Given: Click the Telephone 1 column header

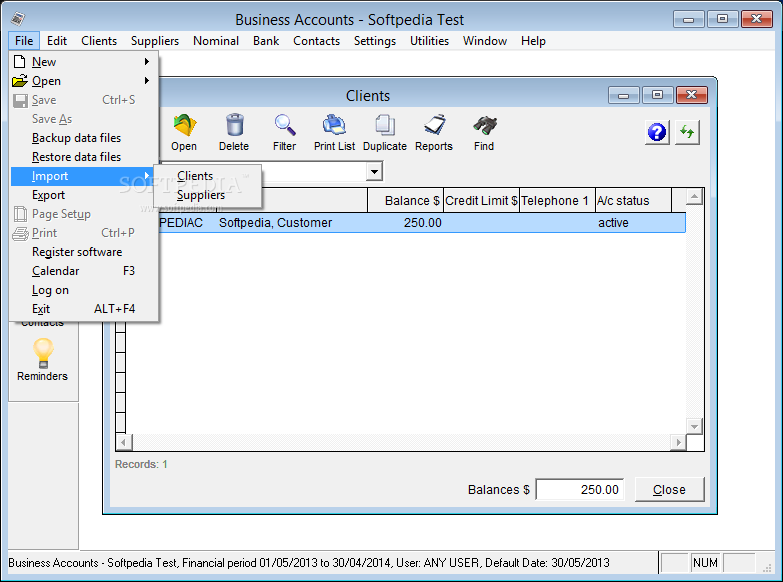Looking at the screenshot, I should (557, 200).
